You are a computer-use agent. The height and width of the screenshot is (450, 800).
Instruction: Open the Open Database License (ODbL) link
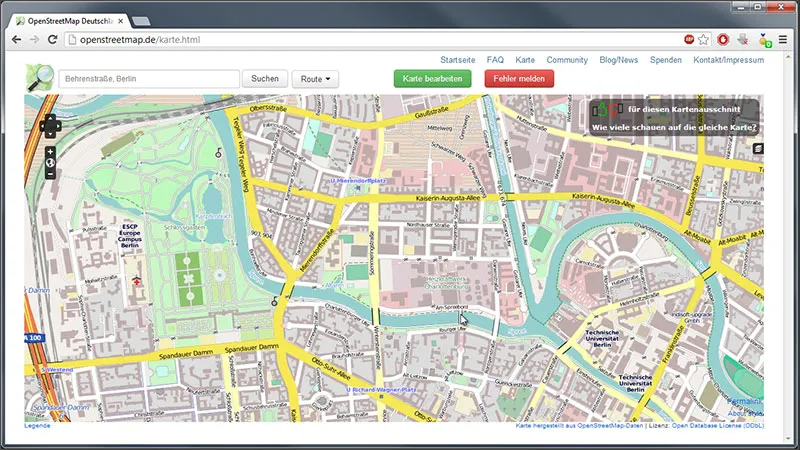(718, 426)
